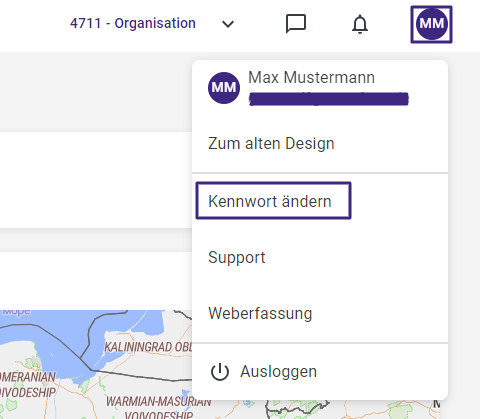480x419 pixels.
Task: Click the Kaliningrad Oblast map label
Action: tap(148, 347)
